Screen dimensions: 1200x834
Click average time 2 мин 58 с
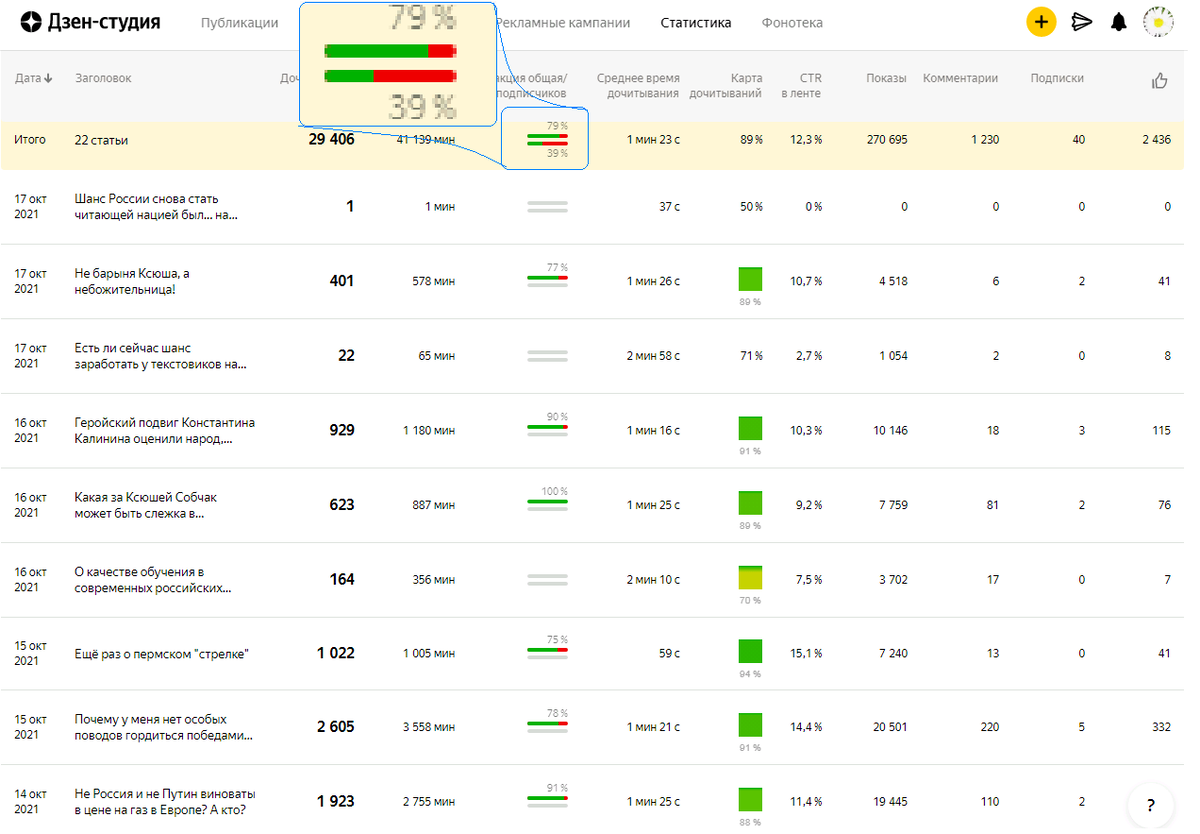[653, 356]
